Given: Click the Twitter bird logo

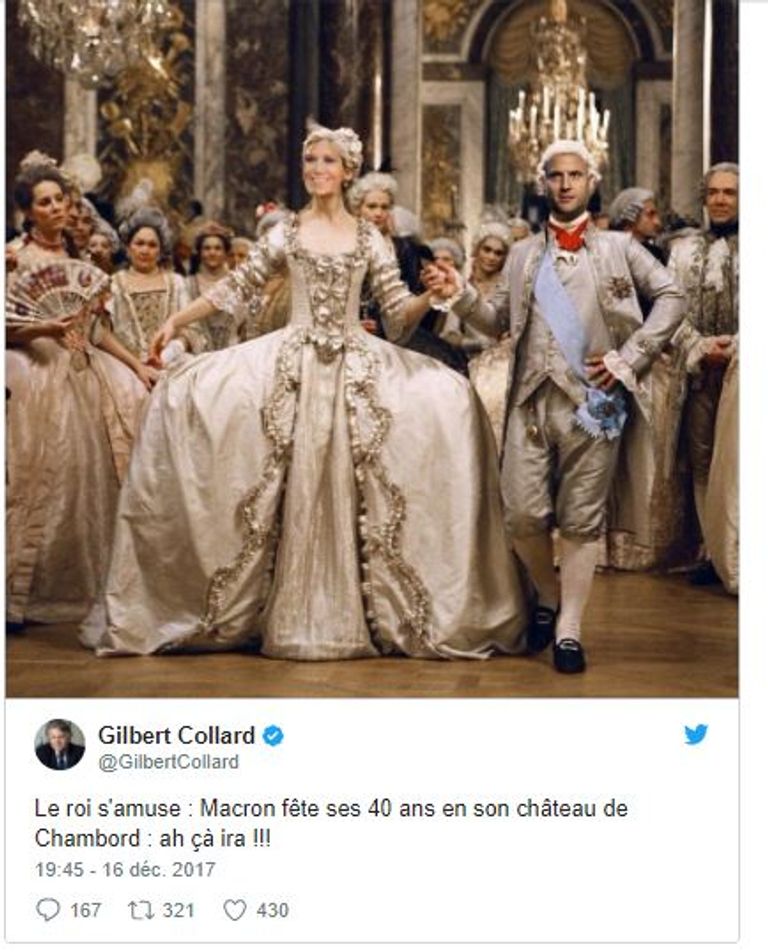Looking at the screenshot, I should pyautogui.click(x=695, y=735).
